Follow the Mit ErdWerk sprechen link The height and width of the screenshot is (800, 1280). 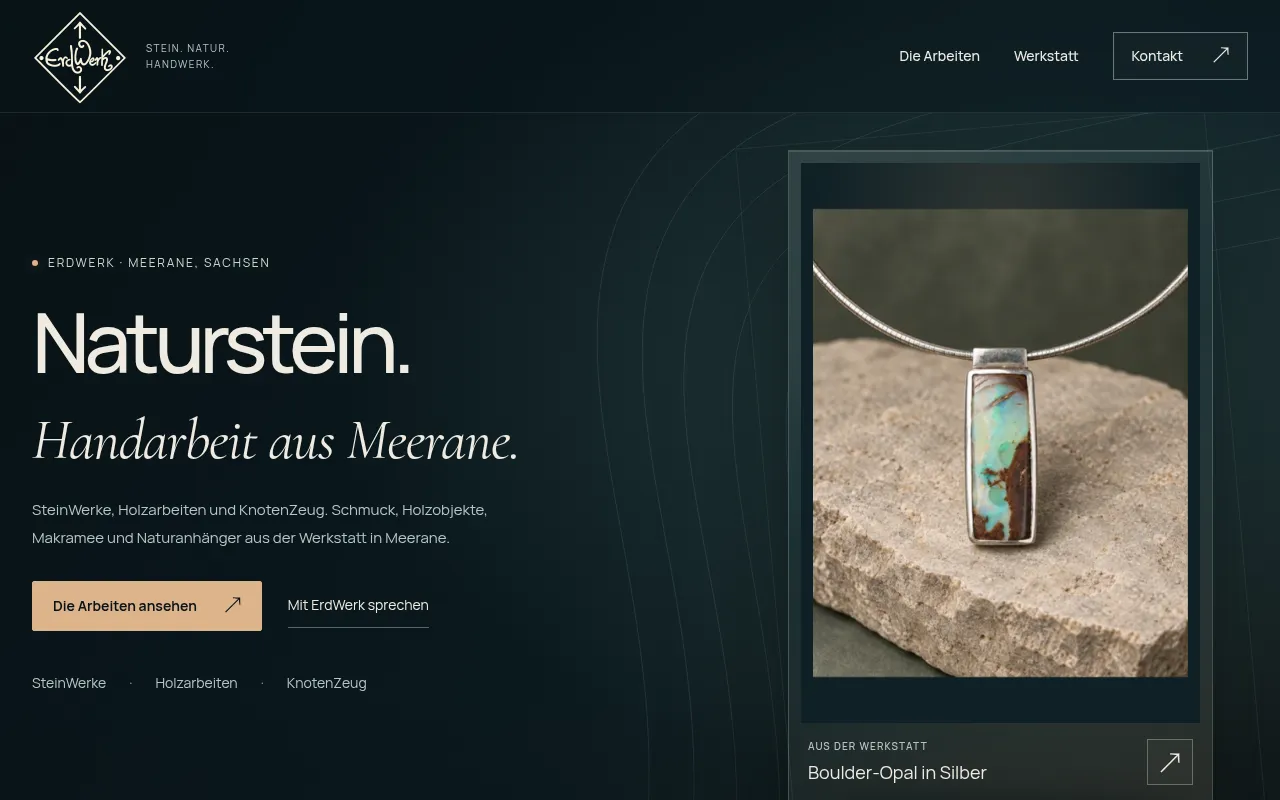[x=358, y=605]
